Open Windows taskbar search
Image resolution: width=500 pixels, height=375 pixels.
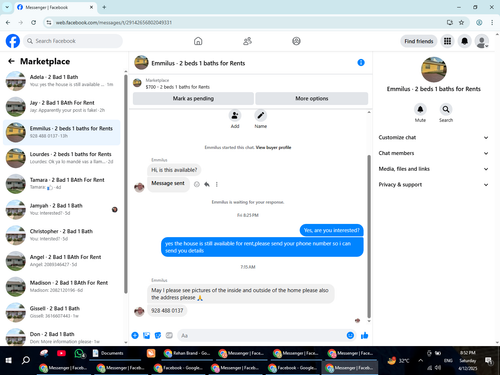[26, 360]
